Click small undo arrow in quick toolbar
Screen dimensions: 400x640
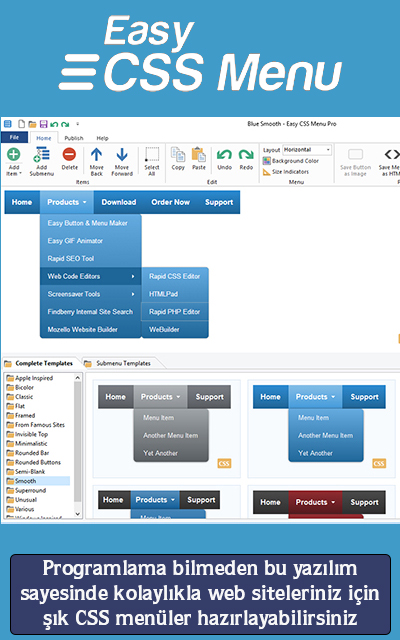tap(54, 124)
